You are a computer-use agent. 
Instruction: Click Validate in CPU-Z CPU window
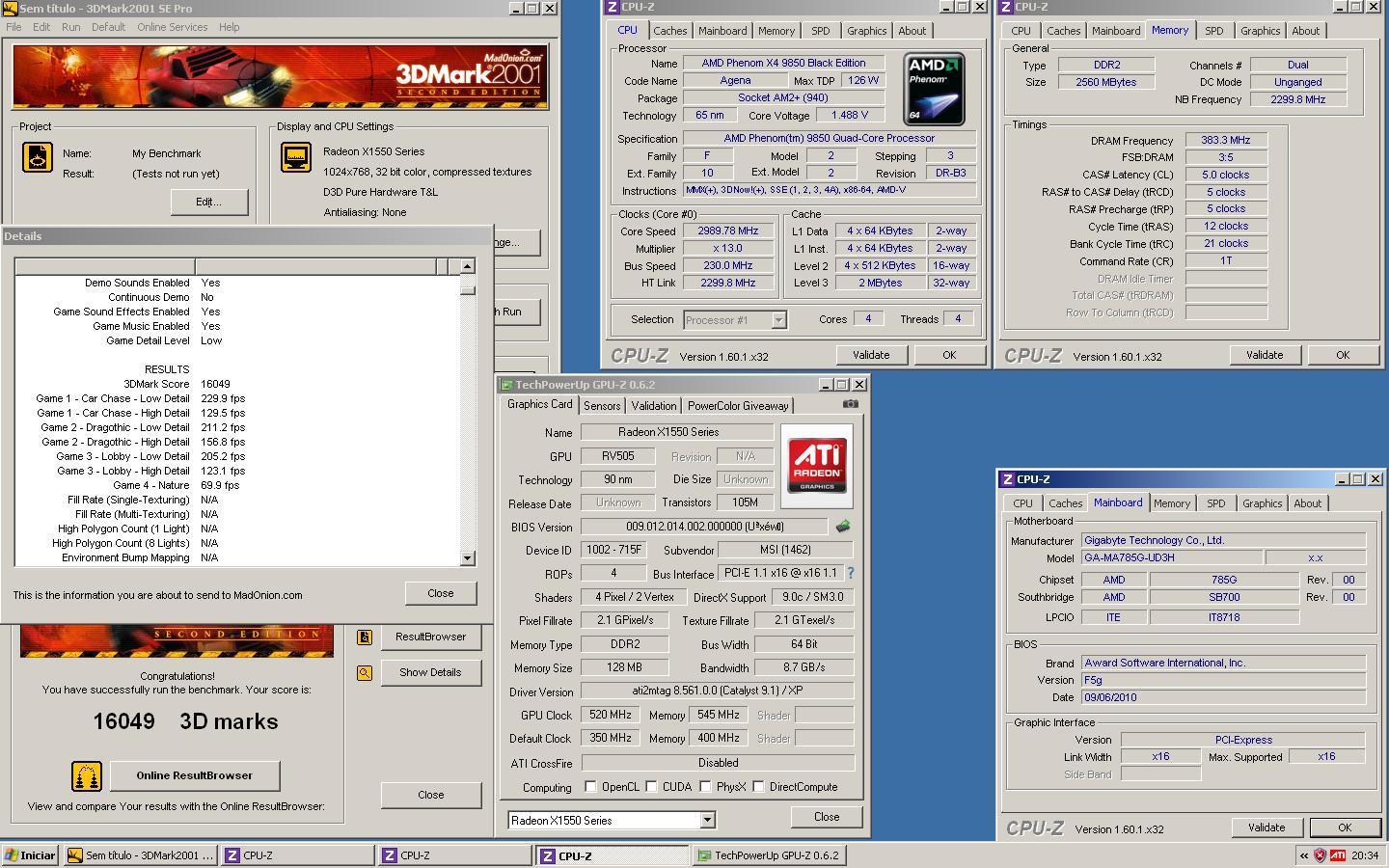click(x=871, y=355)
